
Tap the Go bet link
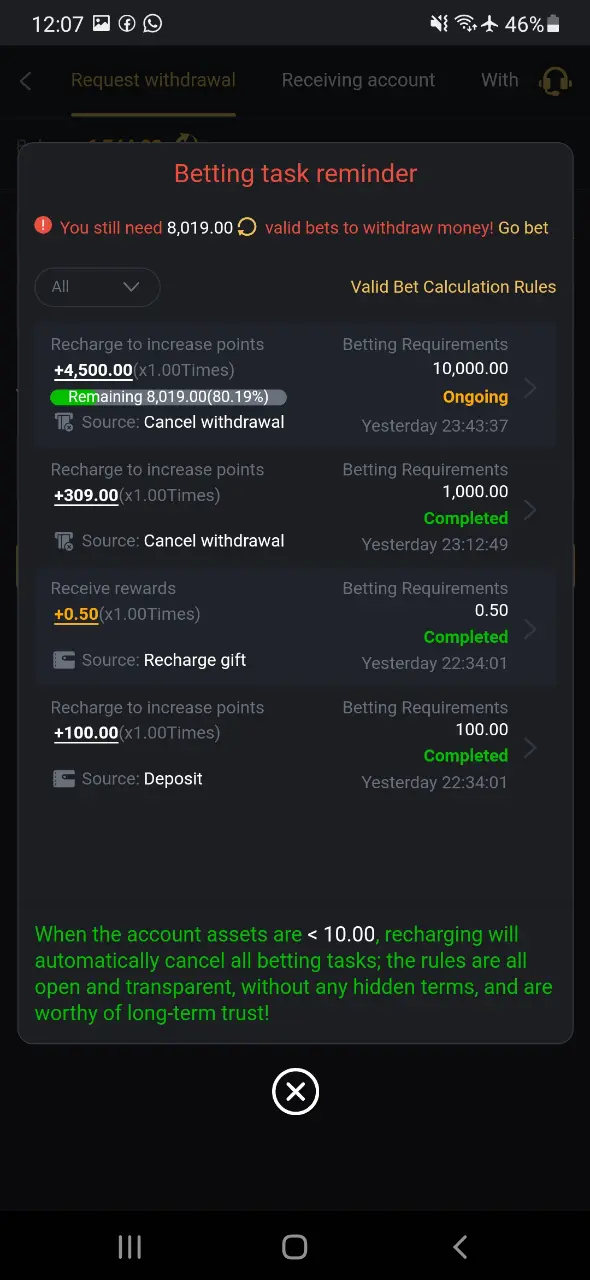point(523,227)
